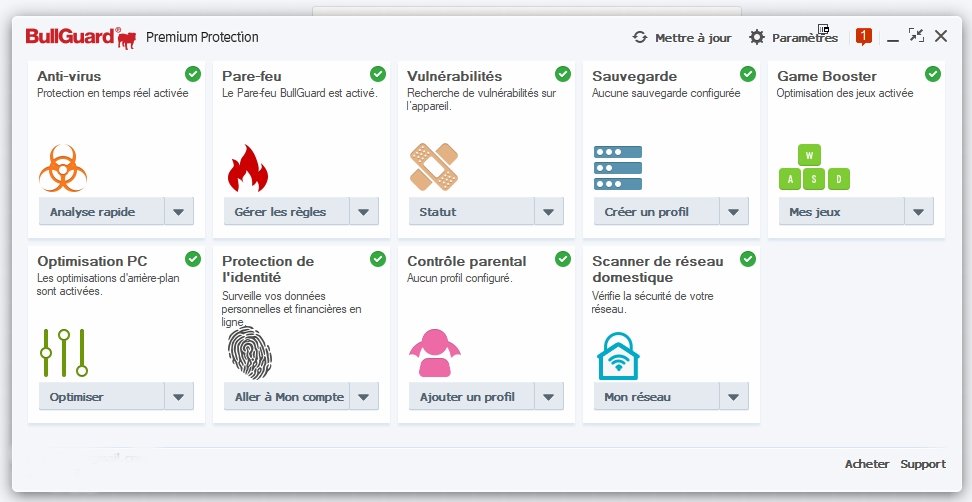Screen dimensions: 972x502
Task: Click the Vulnérabilités green status checkmark
Action: pos(563,74)
